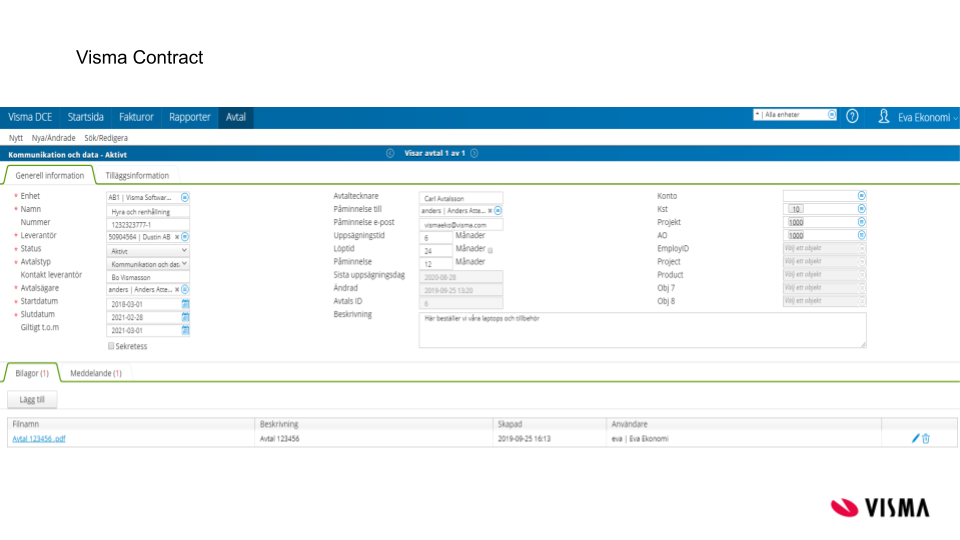
Task: Select the Avtal menu item
Action: (x=236, y=117)
